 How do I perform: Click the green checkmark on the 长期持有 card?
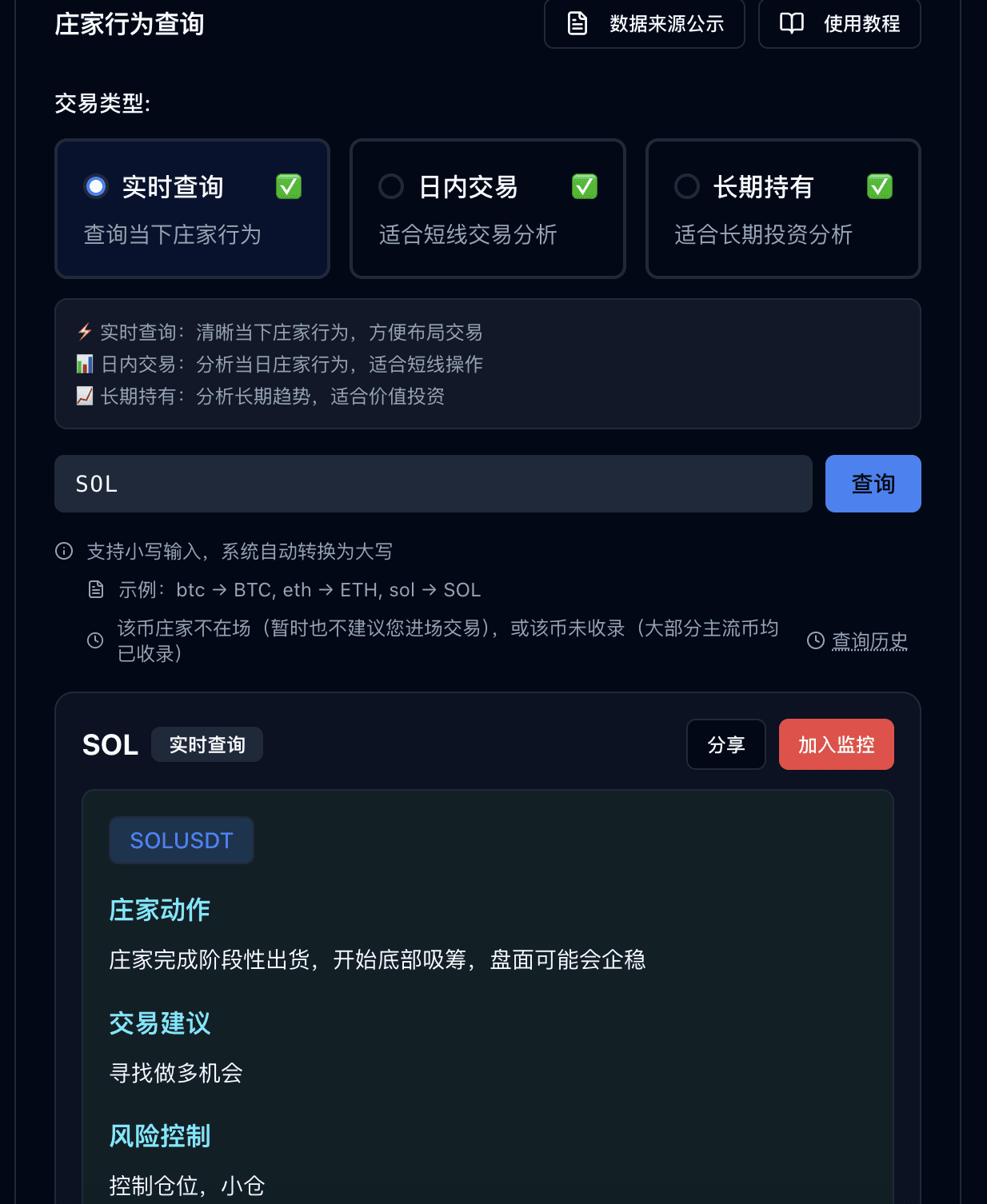[x=880, y=186]
